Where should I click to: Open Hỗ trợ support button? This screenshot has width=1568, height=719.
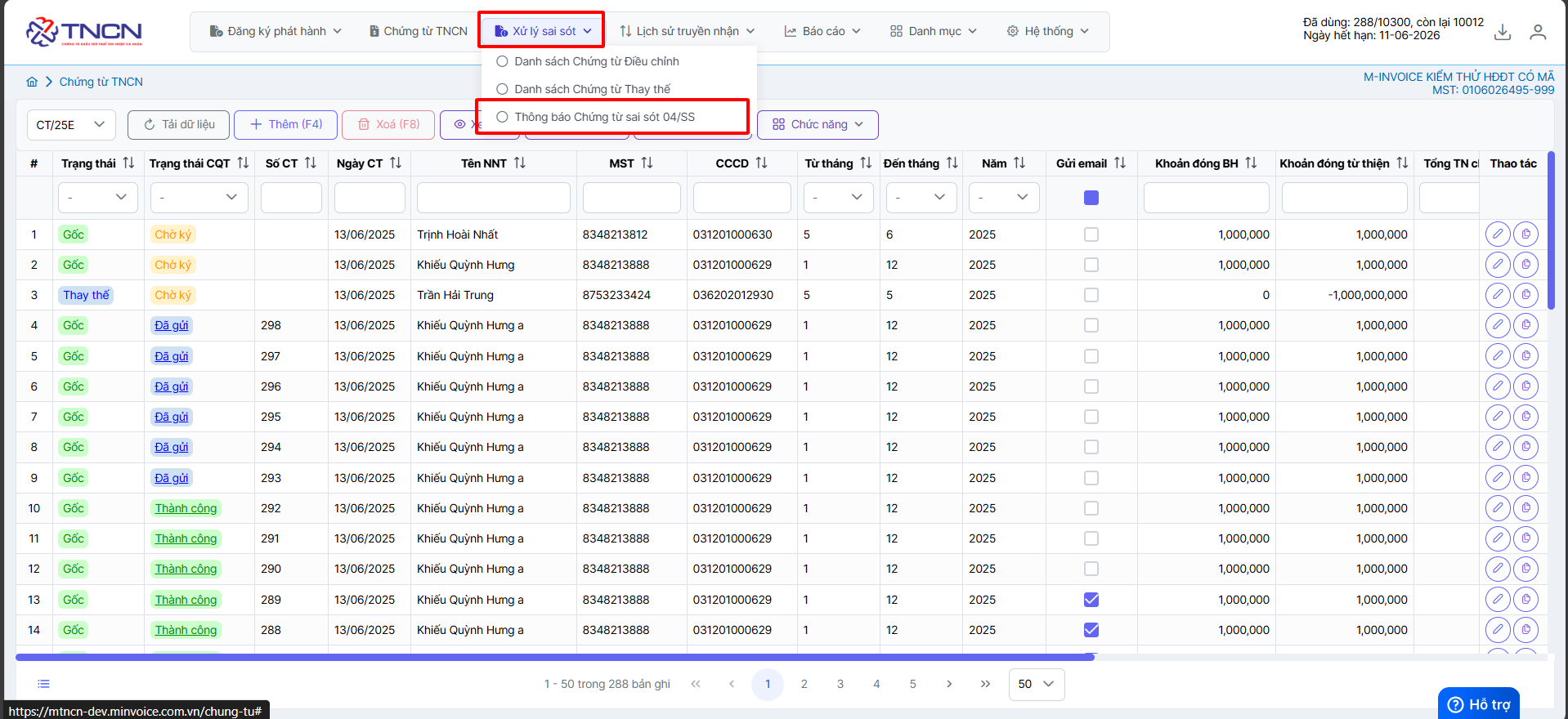1479,704
